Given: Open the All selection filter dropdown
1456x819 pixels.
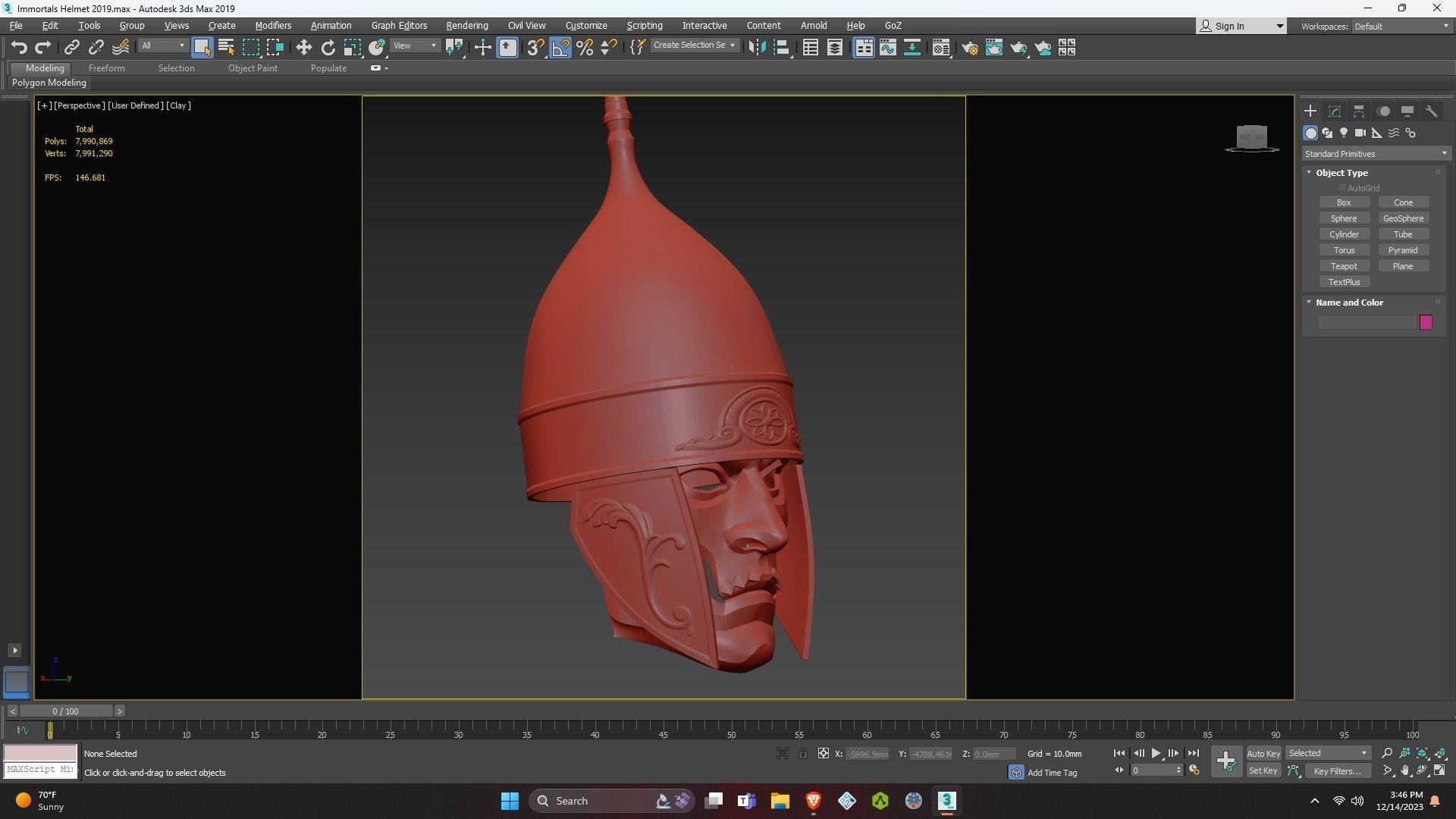Looking at the screenshot, I should click(x=162, y=46).
